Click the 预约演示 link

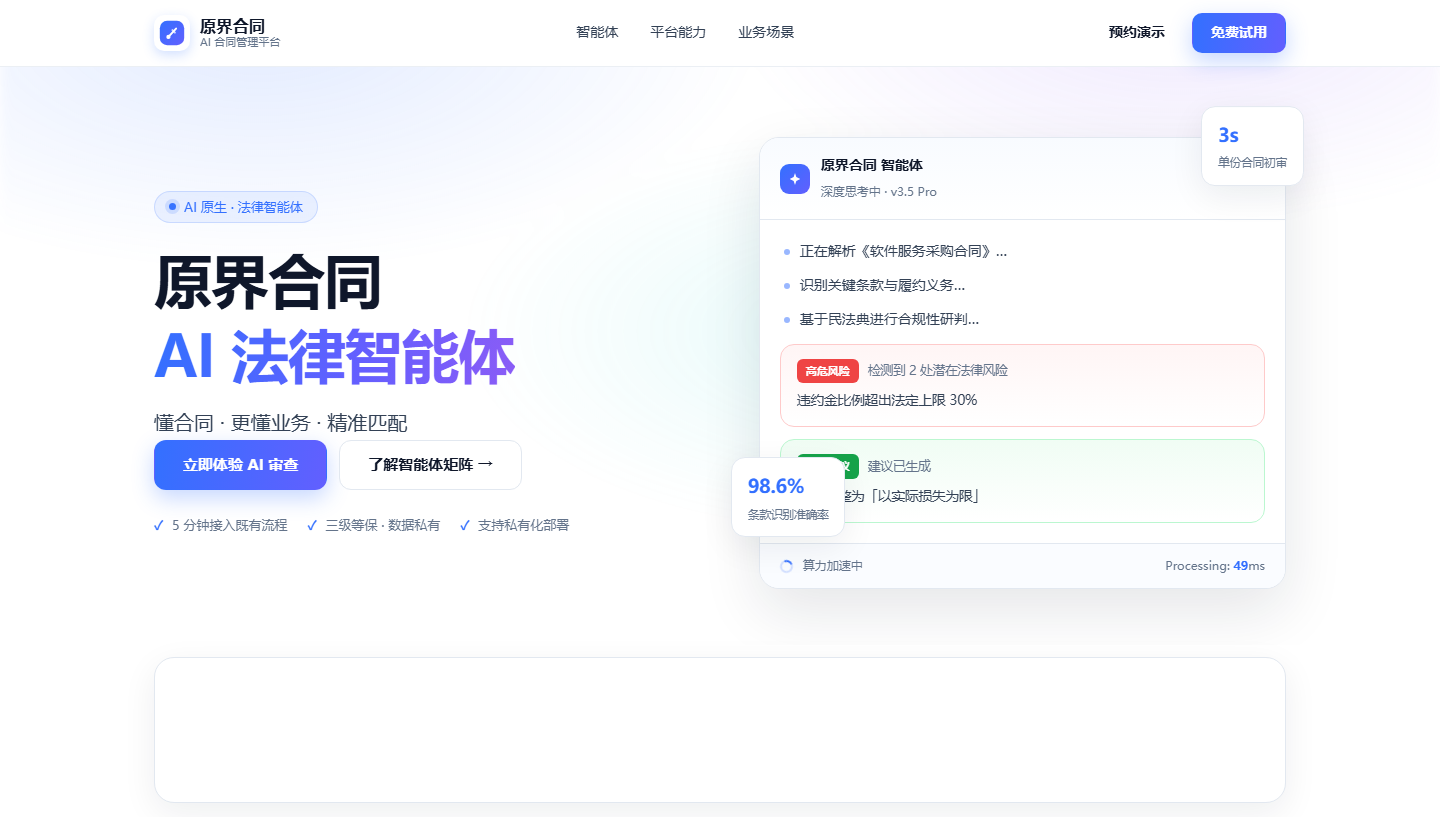(x=1137, y=32)
